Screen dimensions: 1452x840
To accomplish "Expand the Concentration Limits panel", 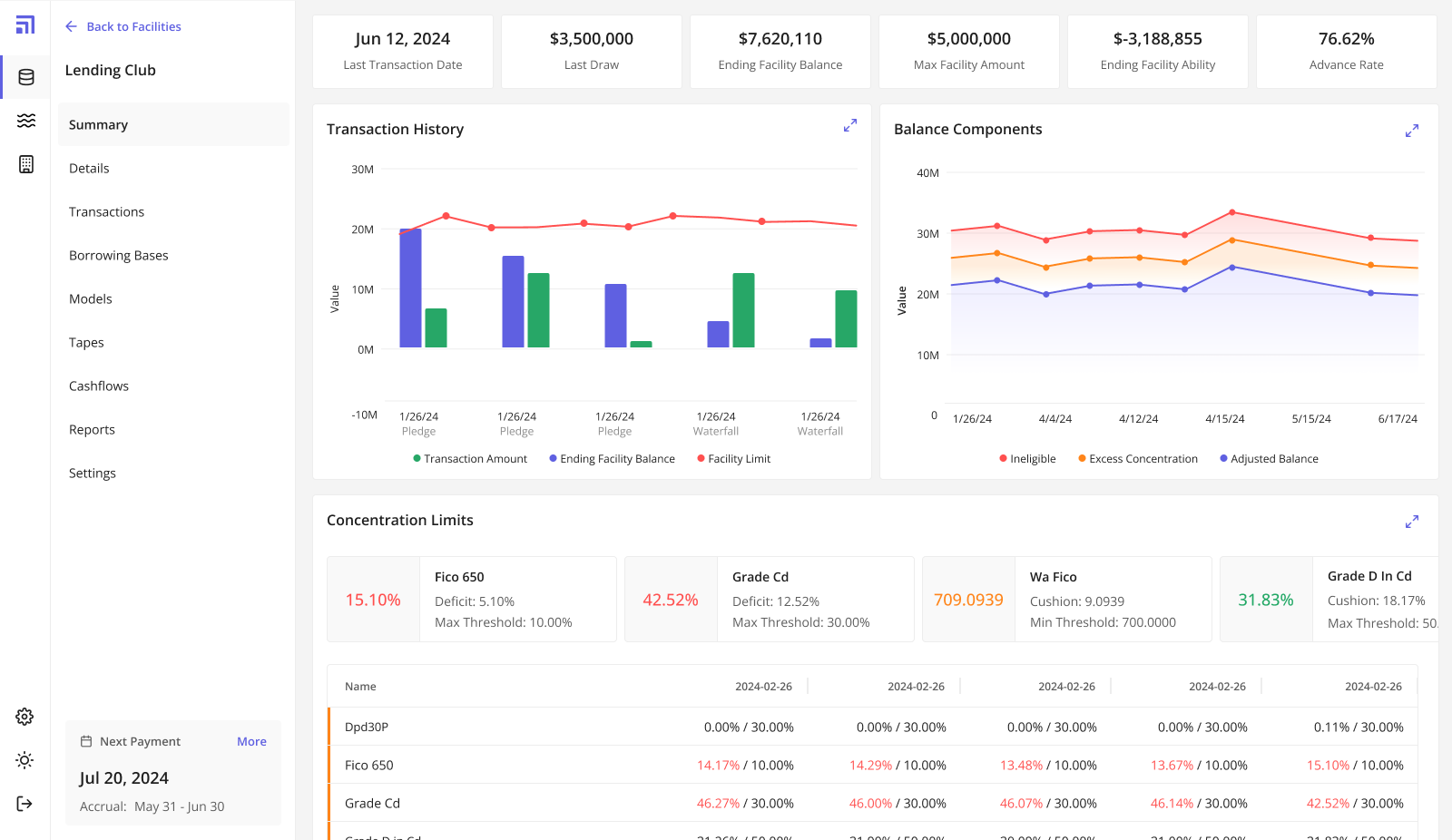I will click(1411, 522).
